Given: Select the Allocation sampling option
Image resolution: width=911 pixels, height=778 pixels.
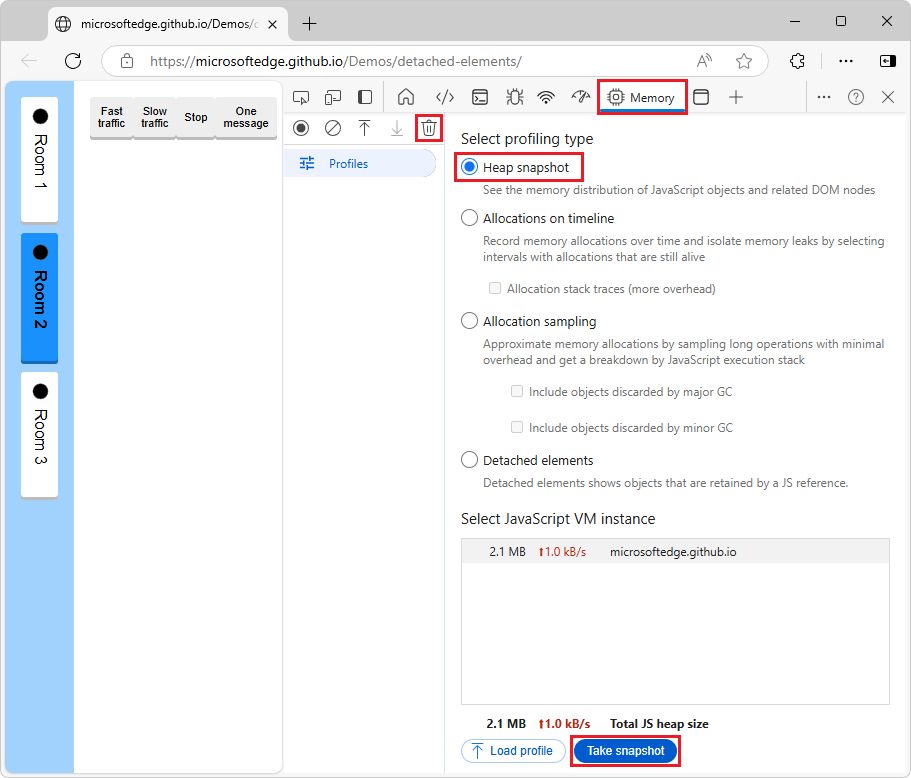Looking at the screenshot, I should click(x=469, y=321).
